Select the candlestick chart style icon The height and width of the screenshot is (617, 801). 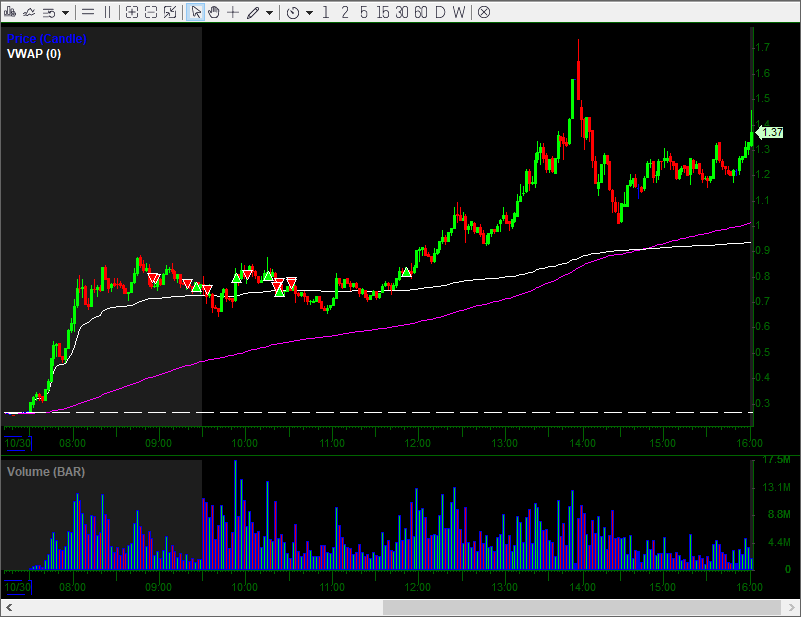(x=9, y=12)
